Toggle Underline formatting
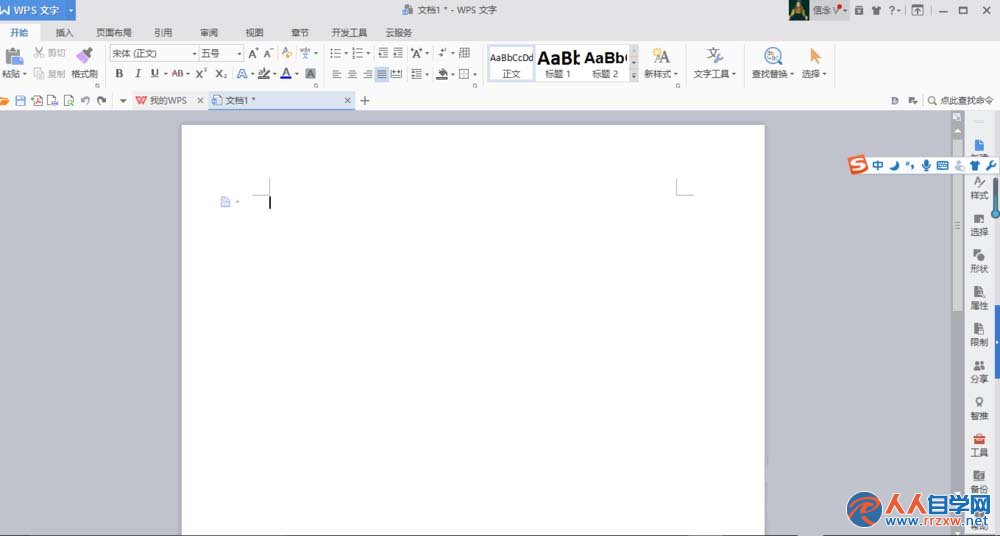 154,74
